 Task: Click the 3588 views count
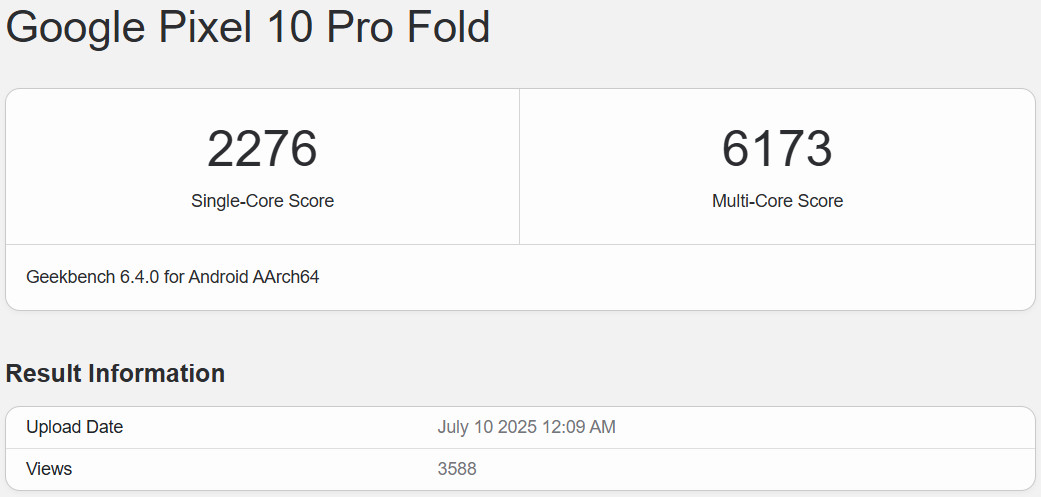(459, 469)
